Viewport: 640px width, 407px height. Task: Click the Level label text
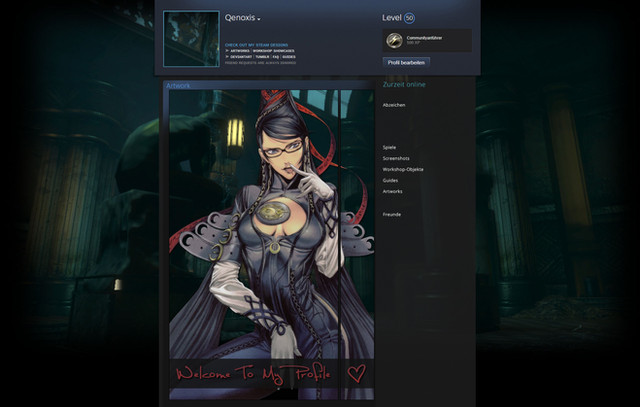391,18
